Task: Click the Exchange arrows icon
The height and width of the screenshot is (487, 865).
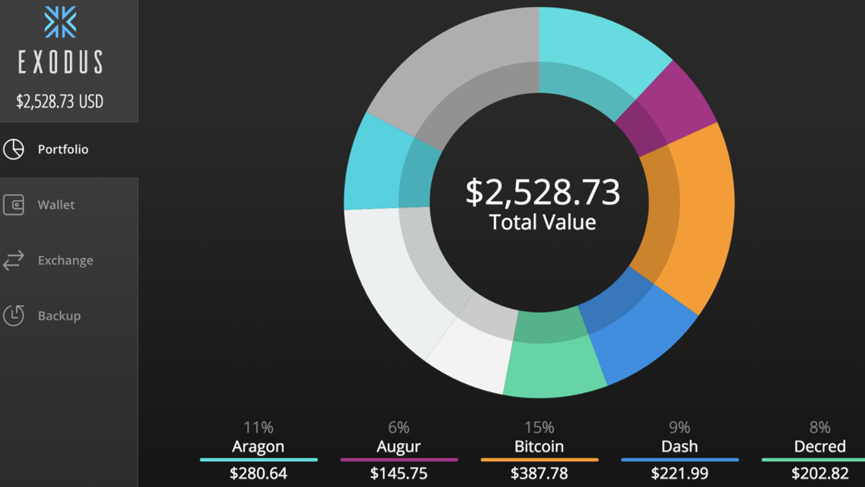Action: [14, 260]
